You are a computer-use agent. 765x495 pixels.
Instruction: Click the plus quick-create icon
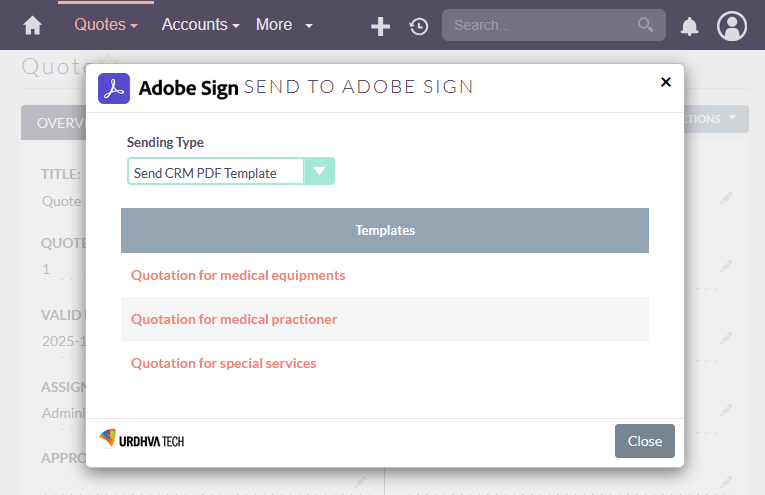tap(380, 26)
